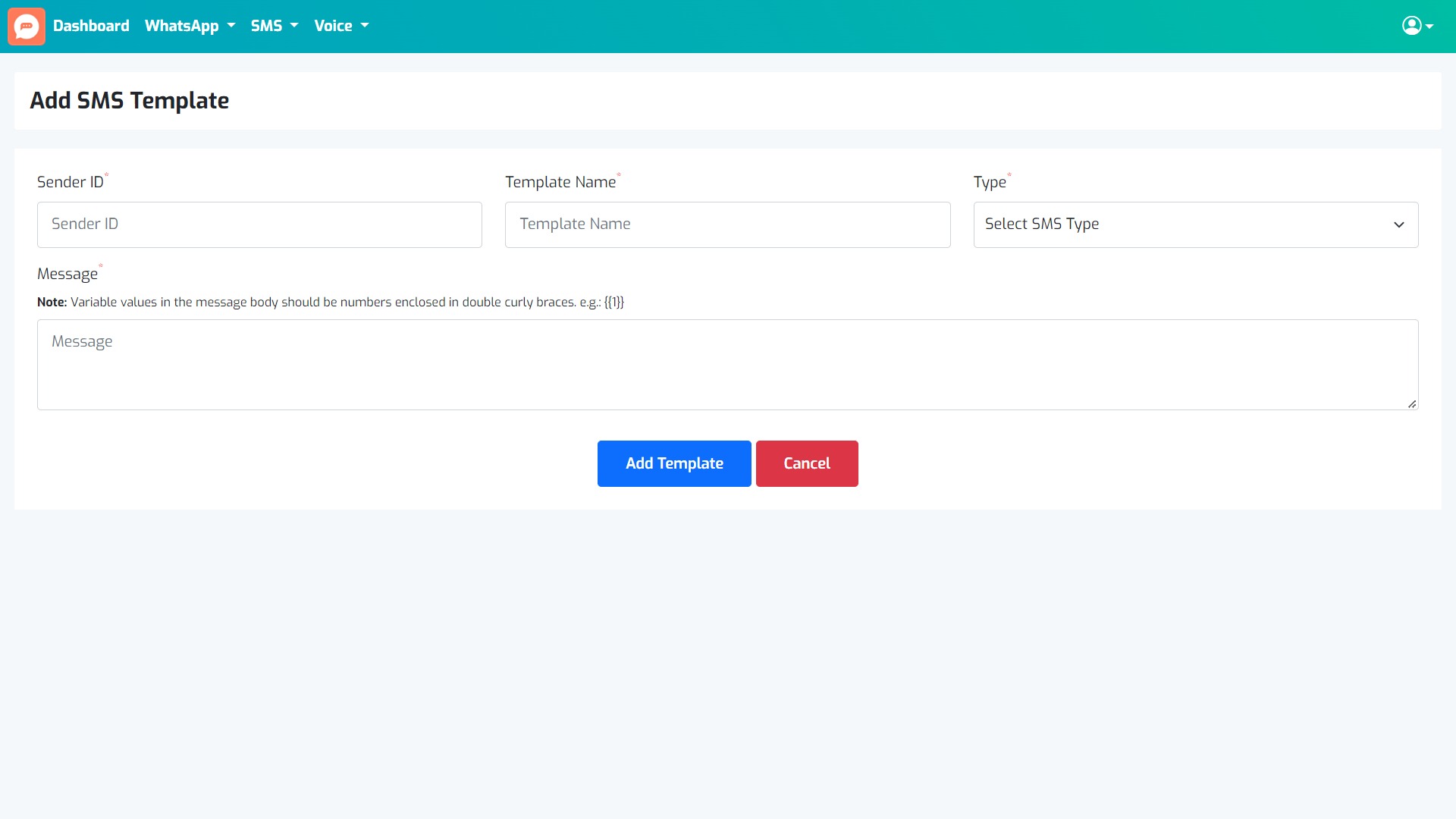
Task: Click the Template Name input field
Action: point(727,224)
